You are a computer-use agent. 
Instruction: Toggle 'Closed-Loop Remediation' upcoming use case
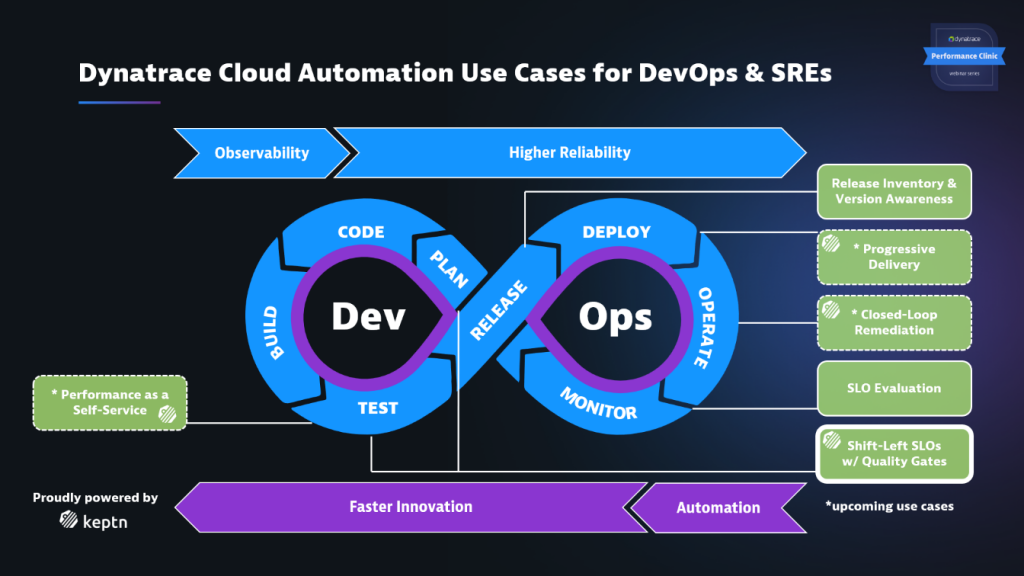click(894, 322)
